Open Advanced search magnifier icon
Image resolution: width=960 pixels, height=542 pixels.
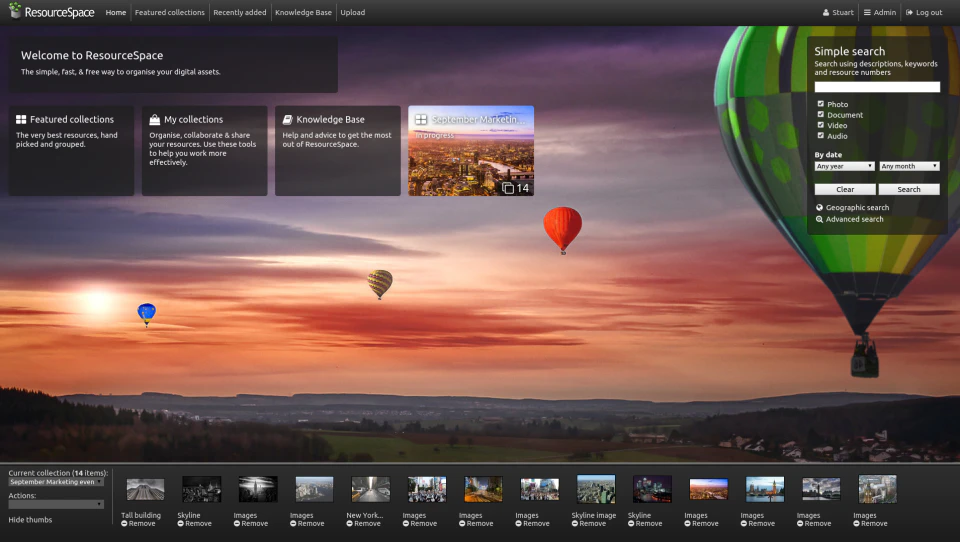tap(819, 219)
